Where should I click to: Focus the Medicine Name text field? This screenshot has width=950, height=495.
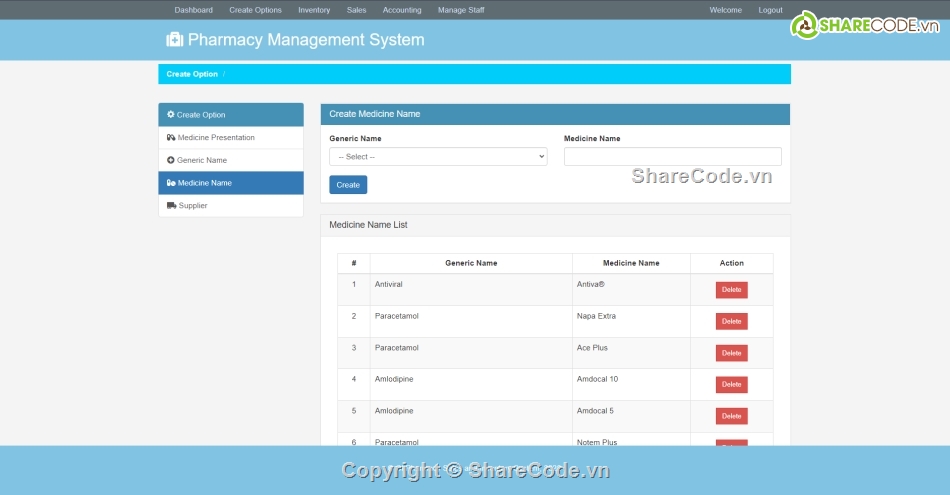672,157
